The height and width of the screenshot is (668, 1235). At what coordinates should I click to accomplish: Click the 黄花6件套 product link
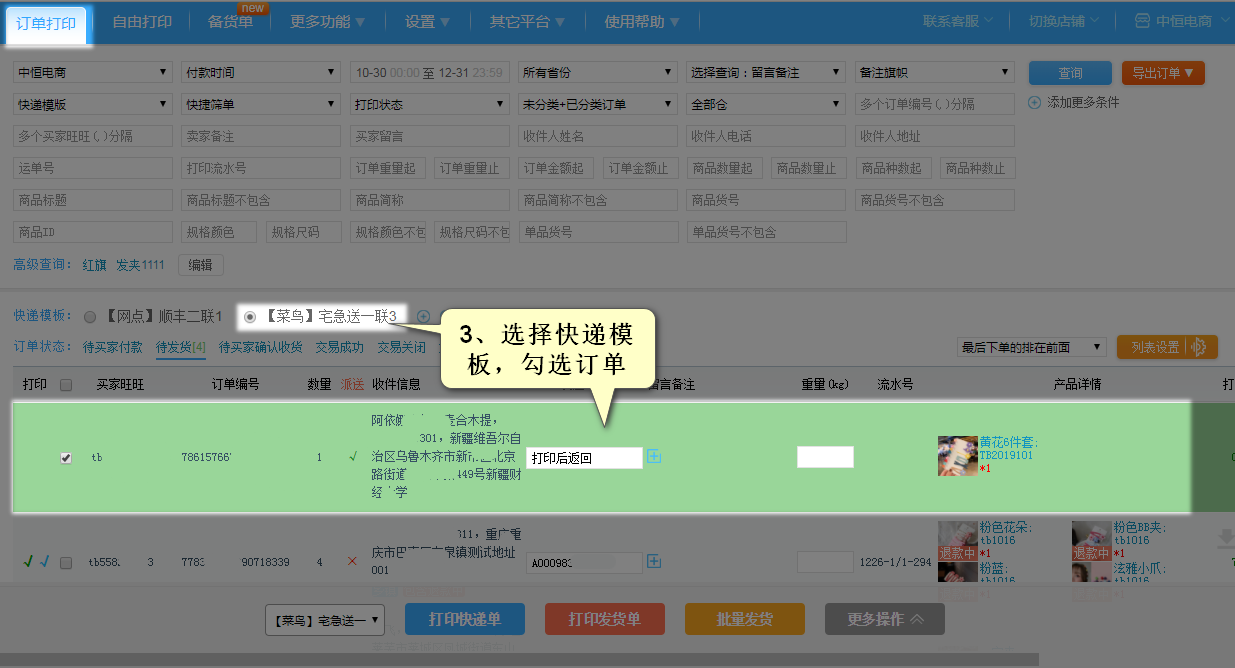tap(1008, 442)
